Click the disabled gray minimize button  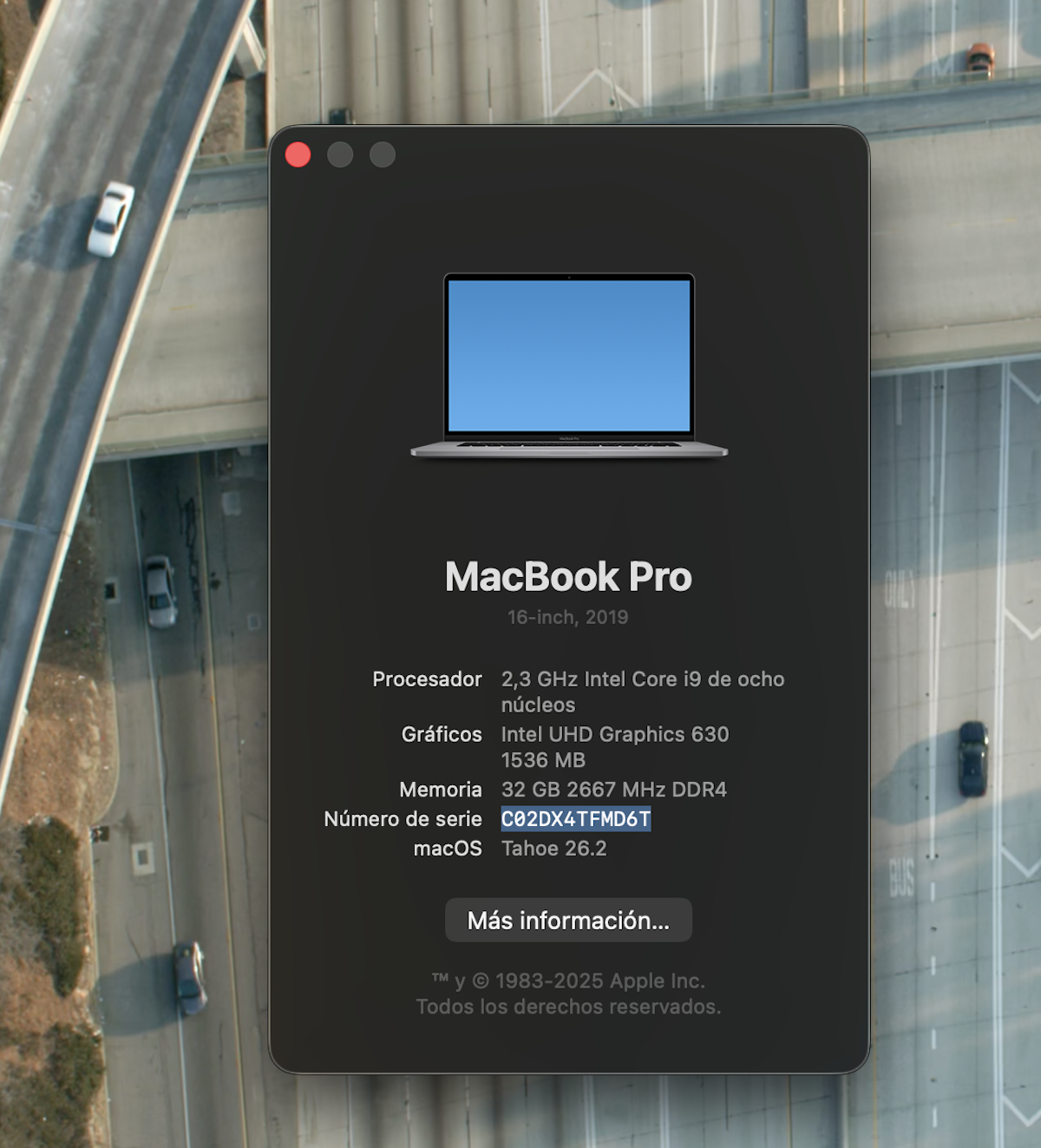(x=340, y=154)
